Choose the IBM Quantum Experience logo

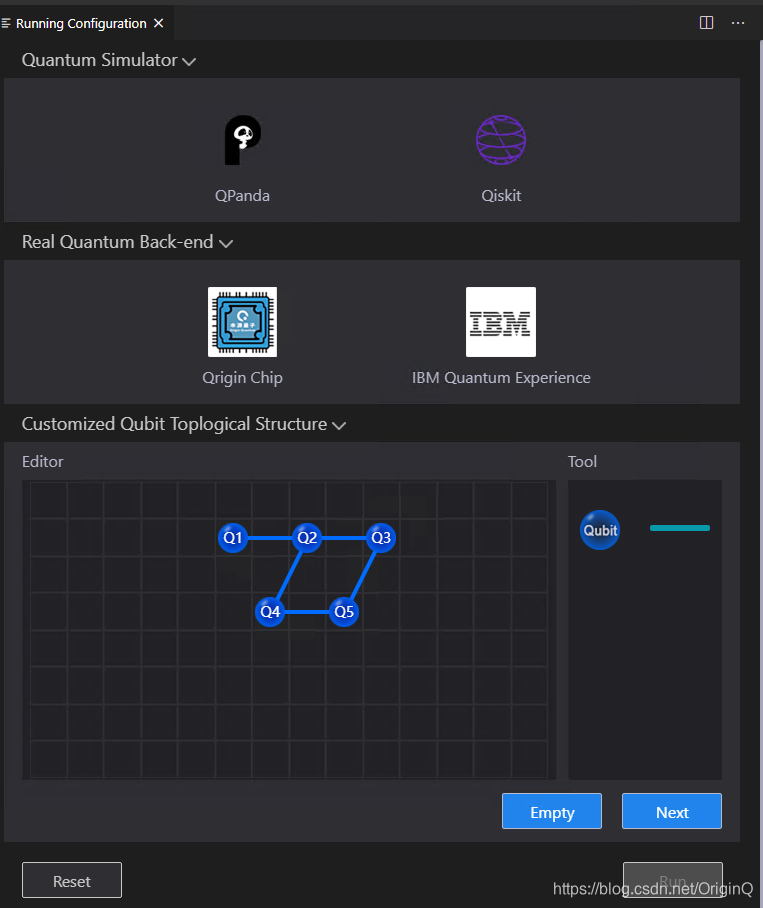(501, 322)
